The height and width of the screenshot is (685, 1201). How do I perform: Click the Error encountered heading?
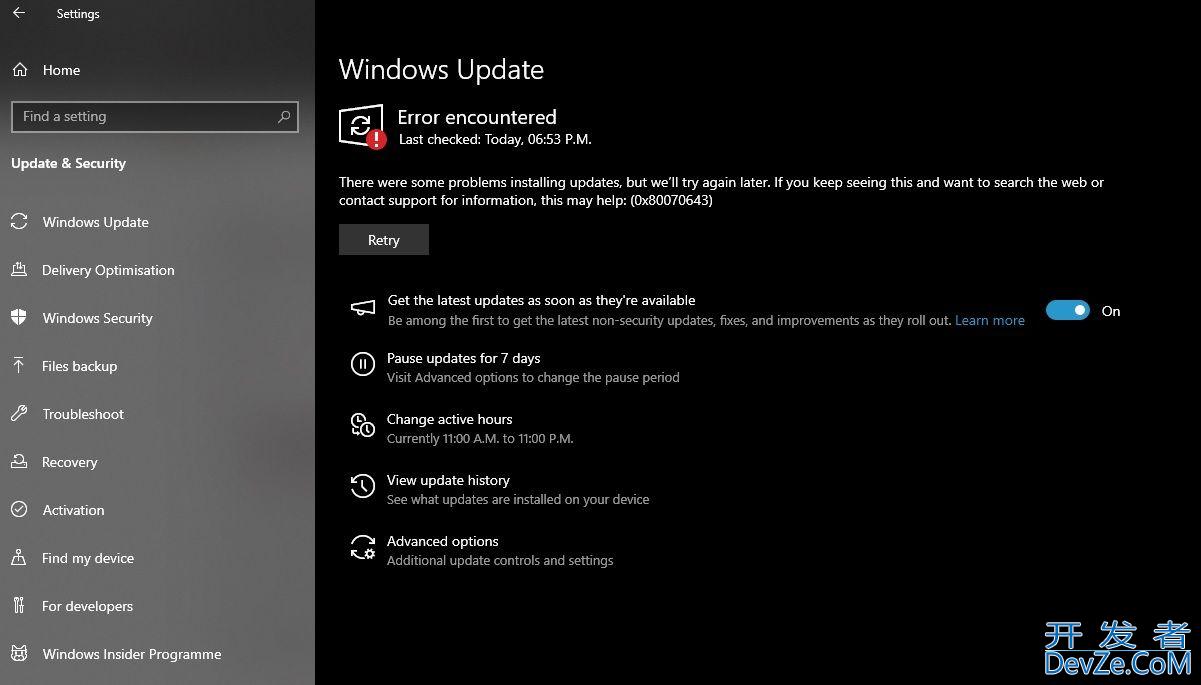click(477, 117)
